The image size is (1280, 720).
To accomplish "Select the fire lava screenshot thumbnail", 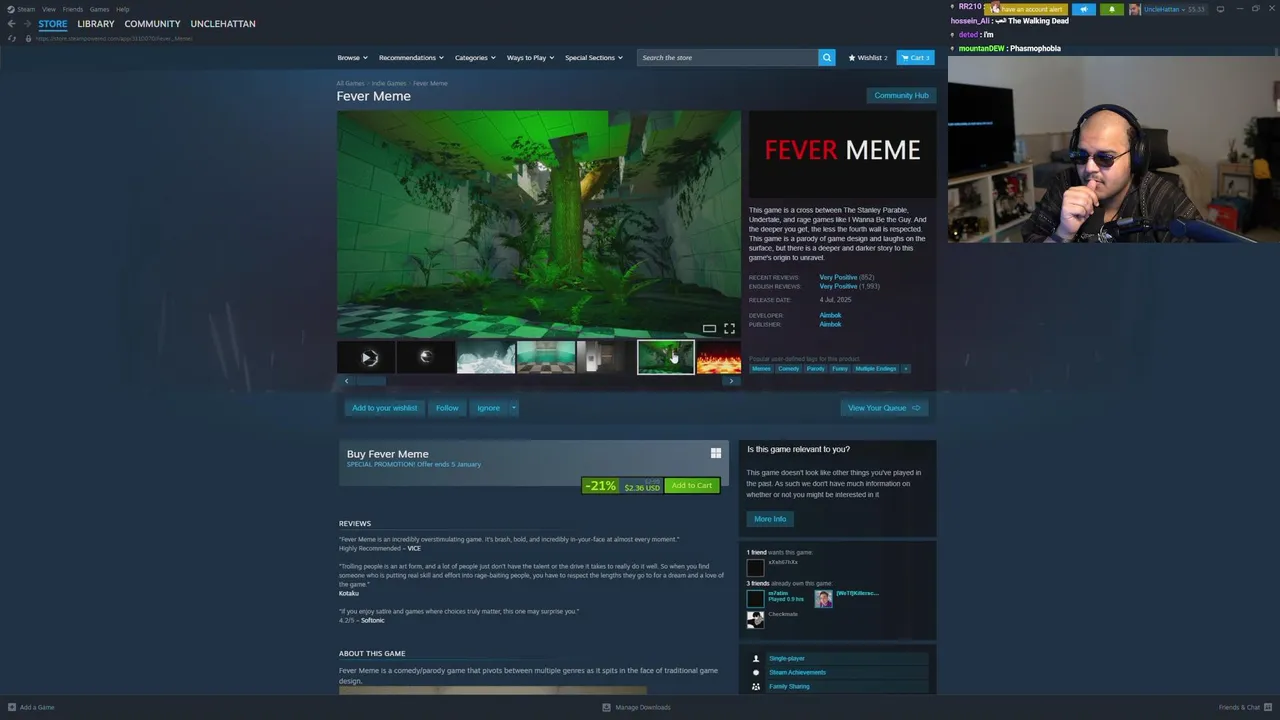I will pyautogui.click(x=719, y=357).
